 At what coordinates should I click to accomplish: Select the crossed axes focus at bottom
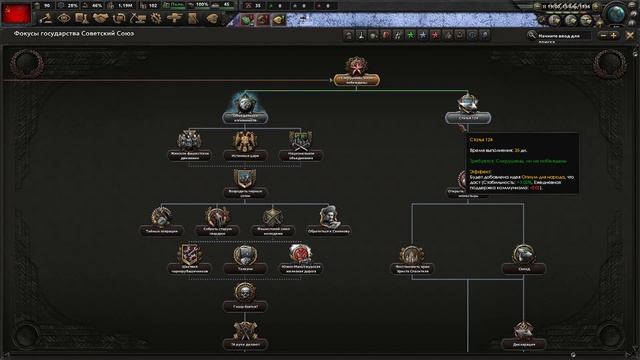point(245,335)
